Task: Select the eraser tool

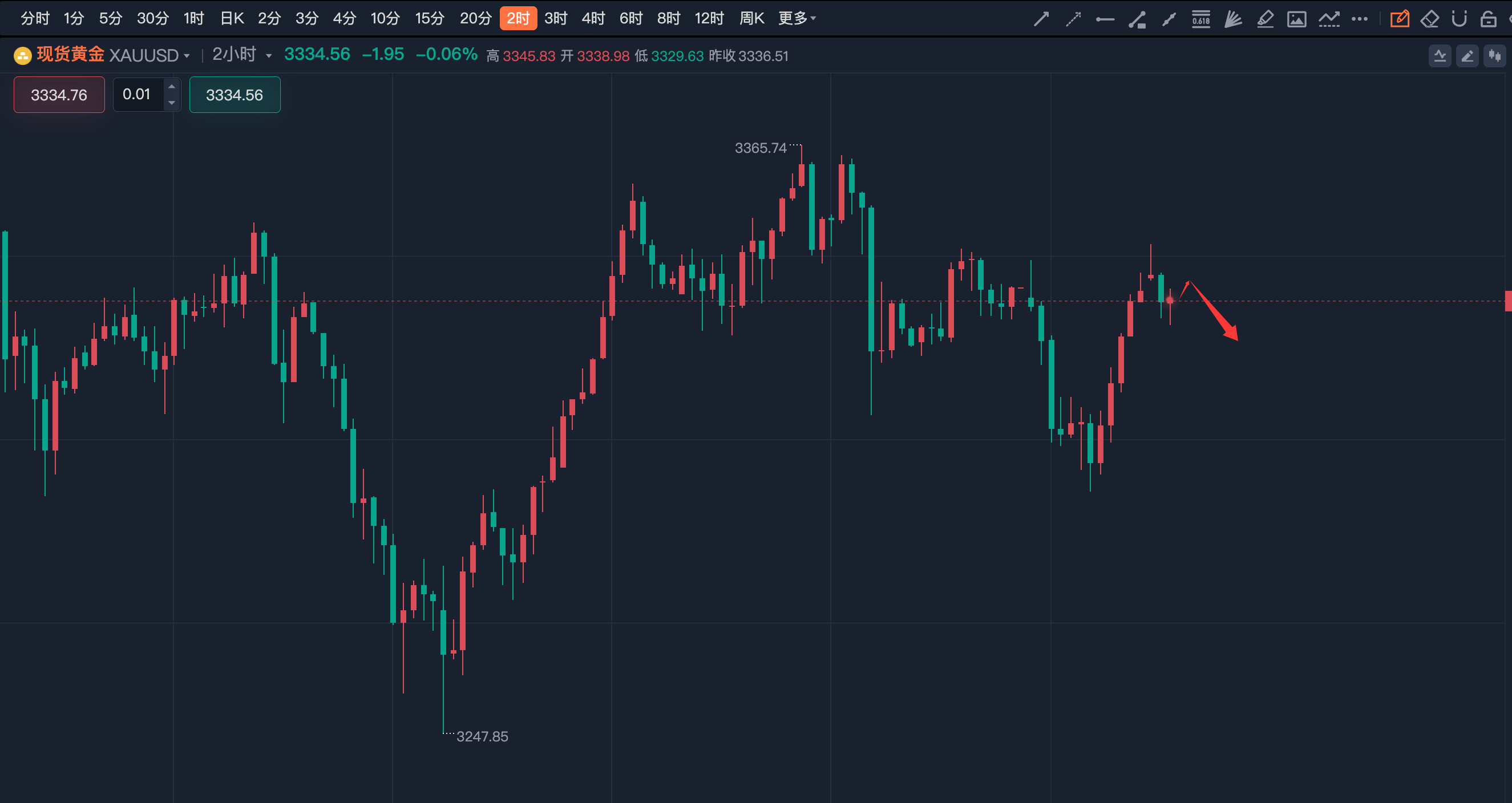Action: coord(1429,19)
